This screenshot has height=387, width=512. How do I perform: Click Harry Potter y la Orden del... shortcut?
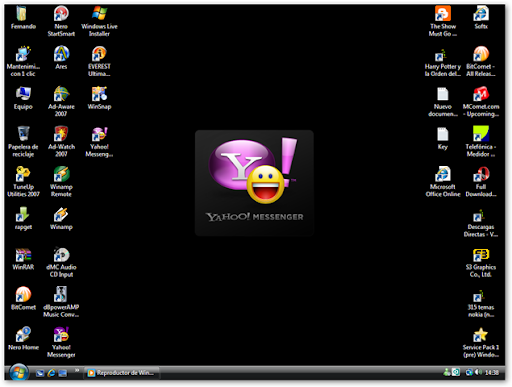point(443,62)
